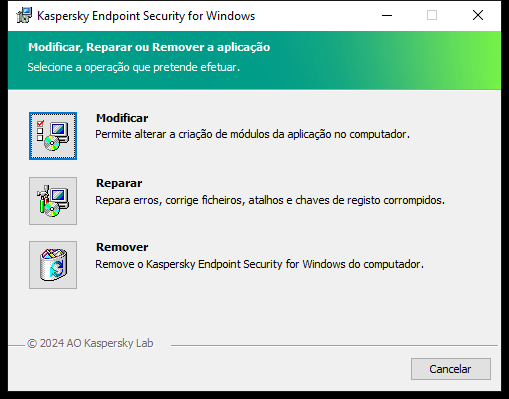Click the disabled maximize window button
This screenshot has width=509, height=399.
(x=432, y=15)
